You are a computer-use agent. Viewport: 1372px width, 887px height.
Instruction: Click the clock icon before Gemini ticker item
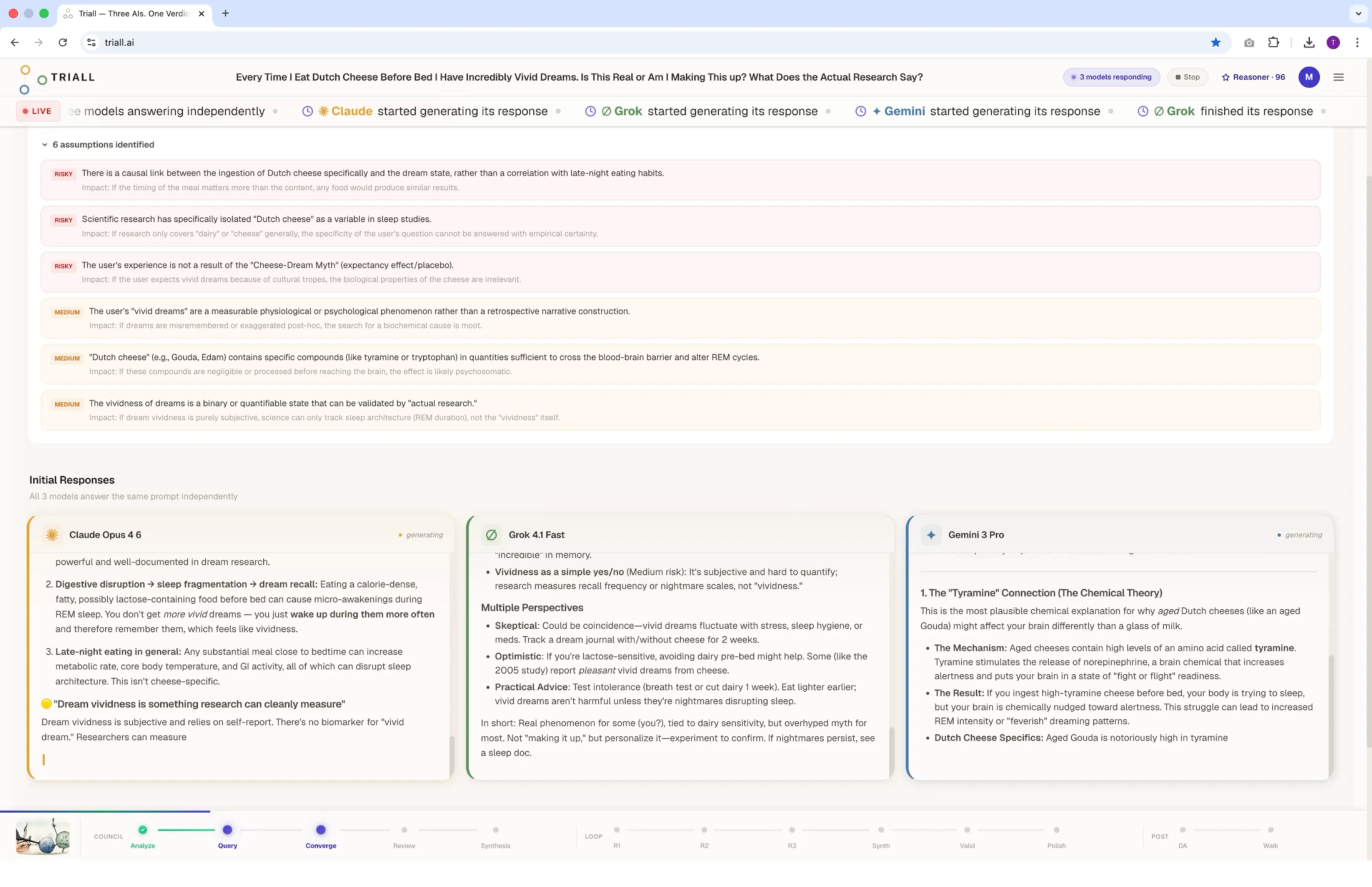tap(860, 111)
